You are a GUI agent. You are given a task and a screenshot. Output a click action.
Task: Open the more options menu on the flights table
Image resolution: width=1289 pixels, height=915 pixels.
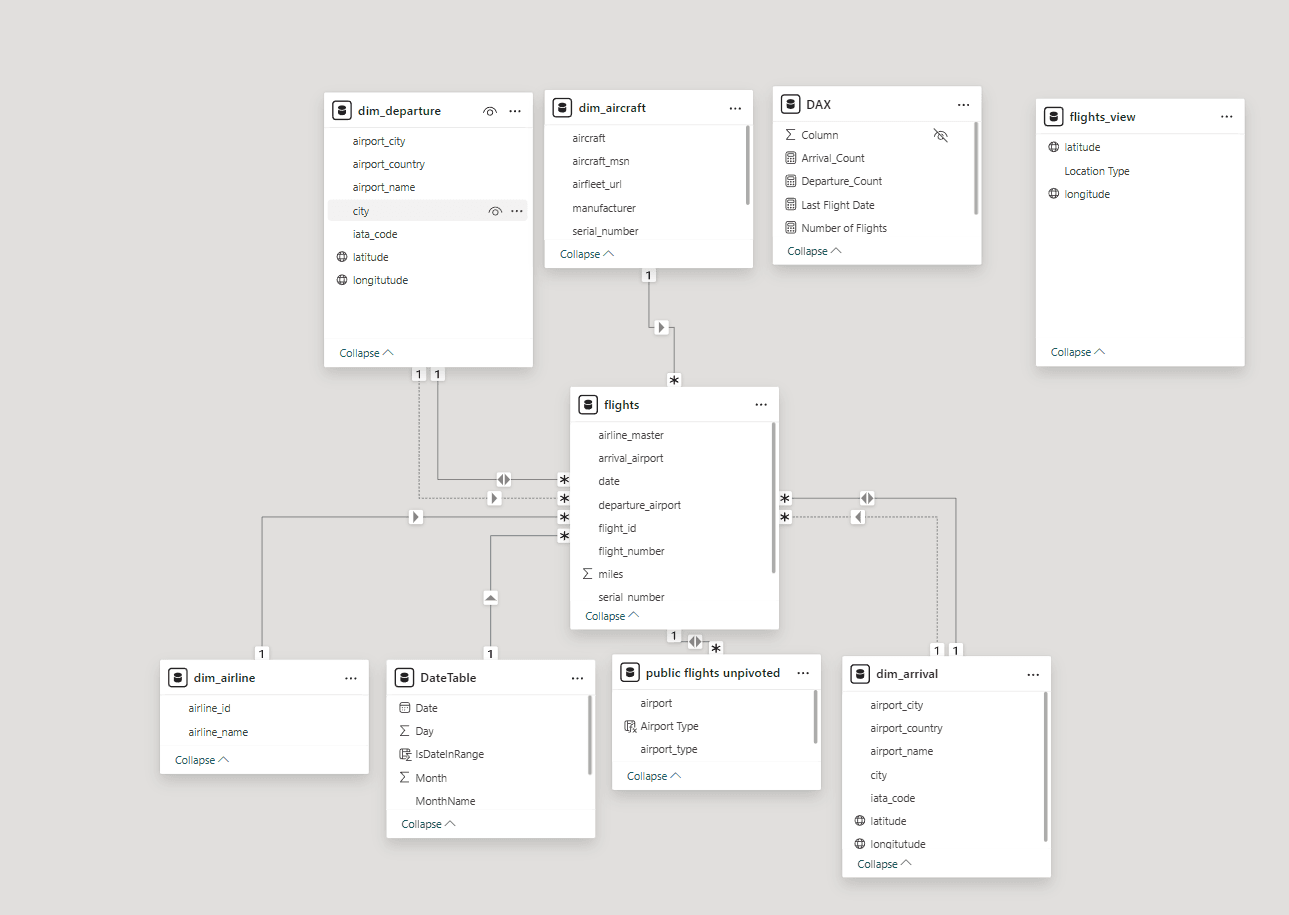[761, 404]
